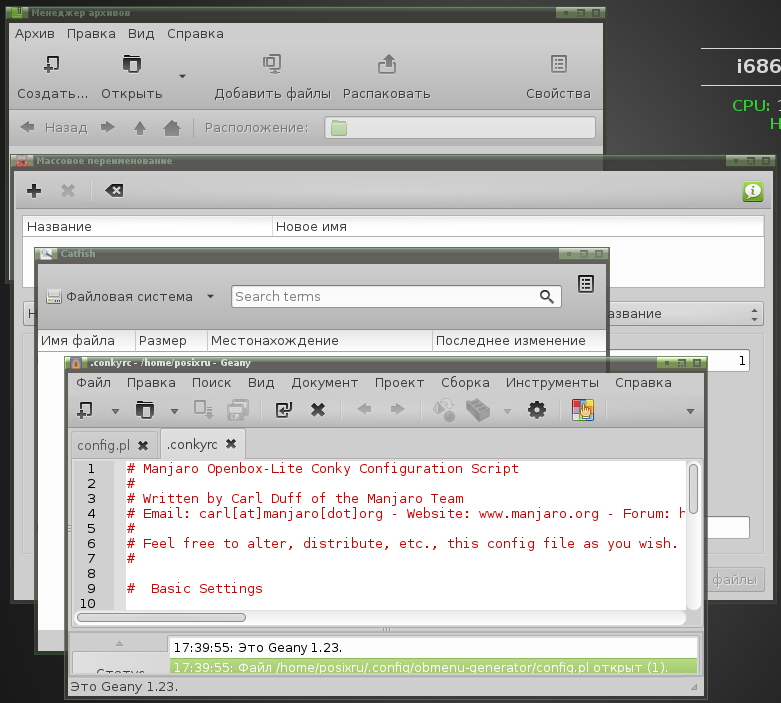Close the config.pl tab

[x=143, y=445]
